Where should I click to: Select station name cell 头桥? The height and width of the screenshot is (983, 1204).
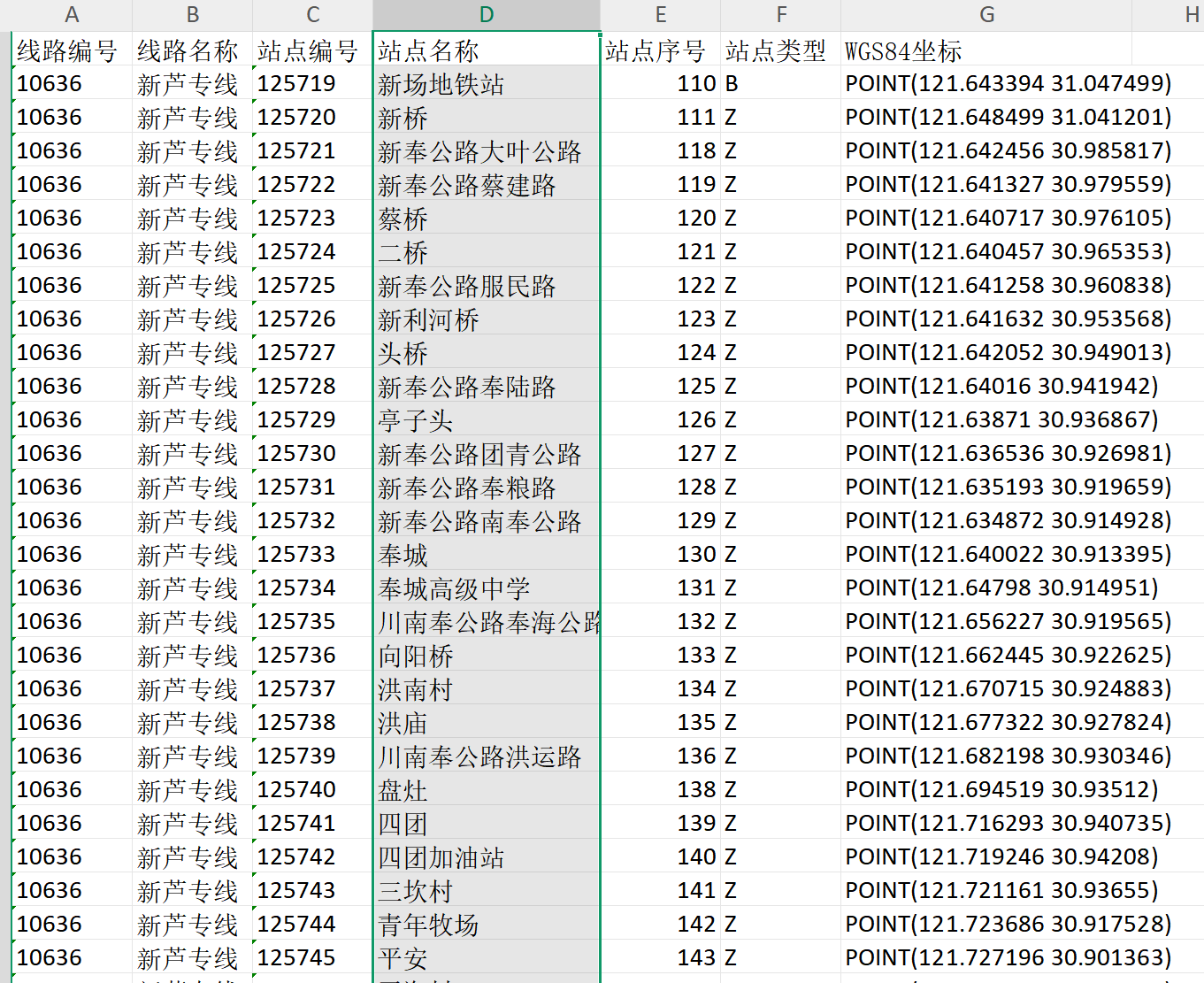[x=487, y=352]
